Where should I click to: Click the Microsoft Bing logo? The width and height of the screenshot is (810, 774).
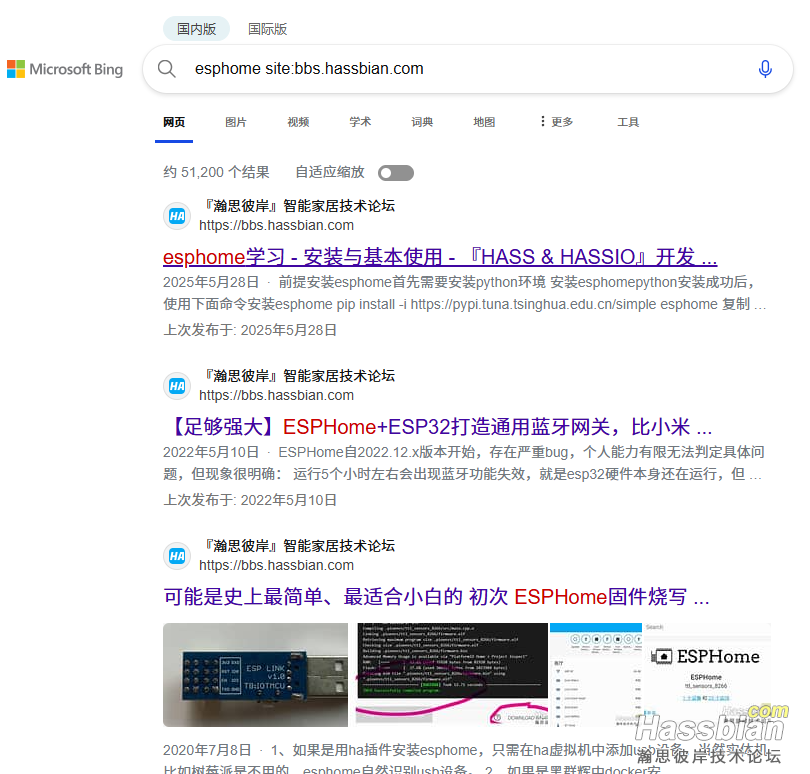65,69
